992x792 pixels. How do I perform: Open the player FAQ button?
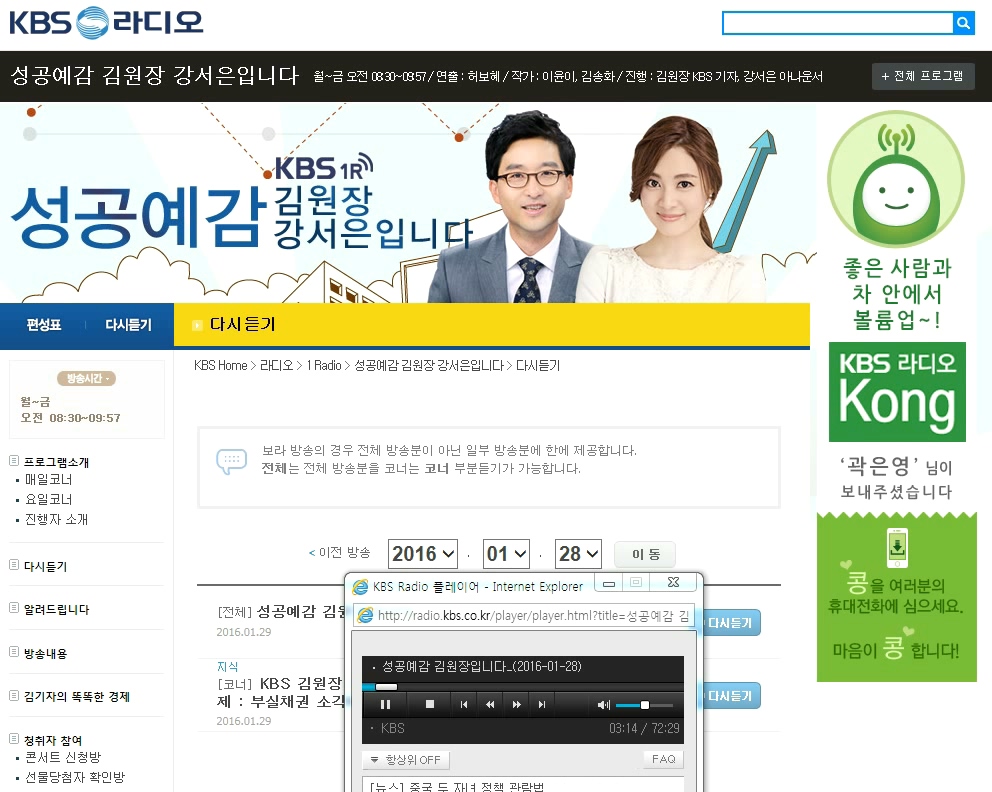click(664, 758)
